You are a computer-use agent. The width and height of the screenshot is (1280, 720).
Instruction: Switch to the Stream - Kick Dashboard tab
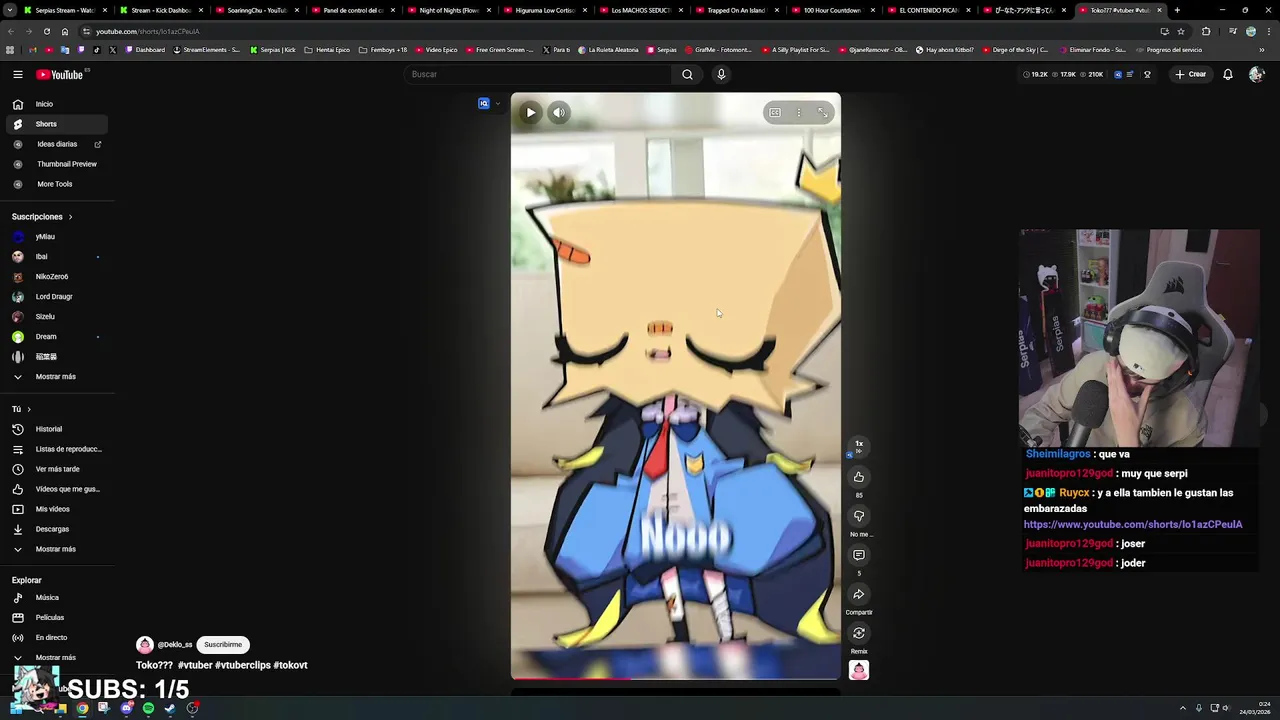coord(160,10)
